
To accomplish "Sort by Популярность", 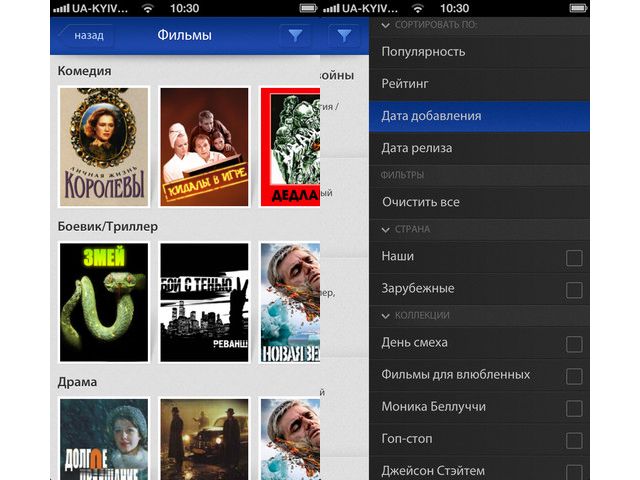I will (479, 52).
